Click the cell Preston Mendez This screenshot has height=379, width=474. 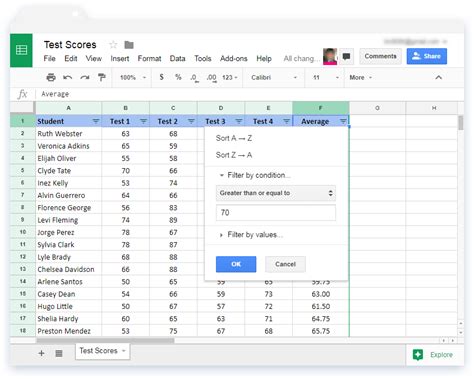68,331
